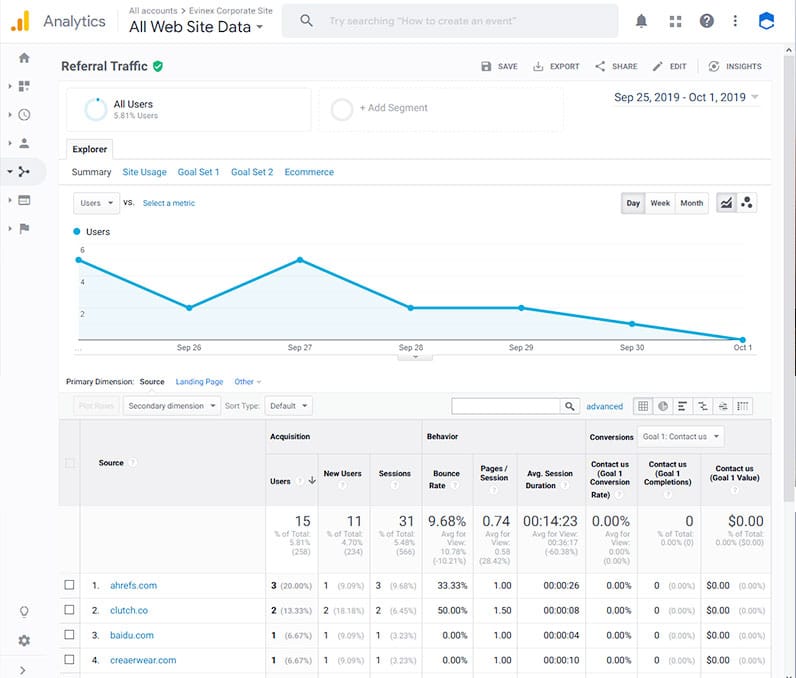This screenshot has height=678, width=796.
Task: Open Conversions flag sidebar icon
Action: [24, 228]
